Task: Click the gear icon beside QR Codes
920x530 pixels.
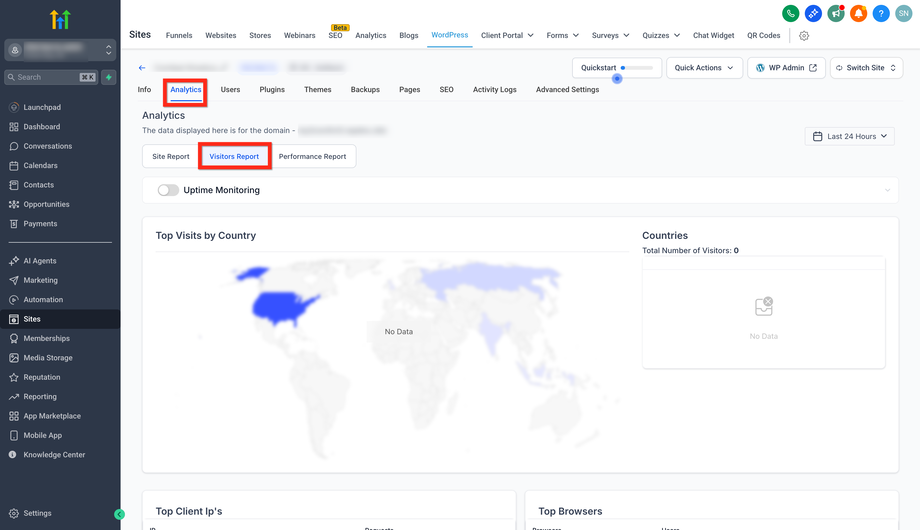Action: pyautogui.click(x=804, y=36)
